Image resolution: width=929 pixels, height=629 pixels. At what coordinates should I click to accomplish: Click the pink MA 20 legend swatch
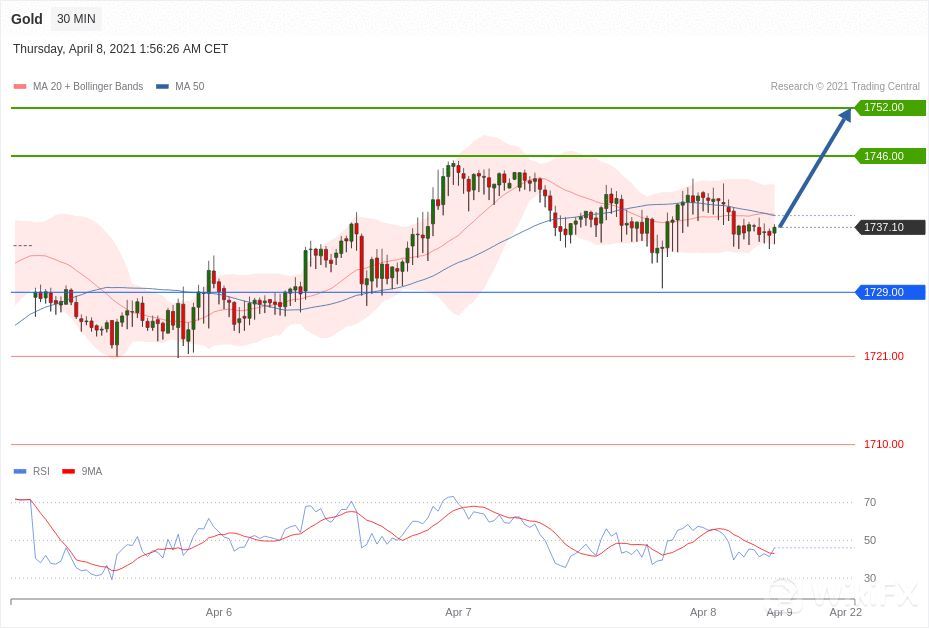point(20,86)
